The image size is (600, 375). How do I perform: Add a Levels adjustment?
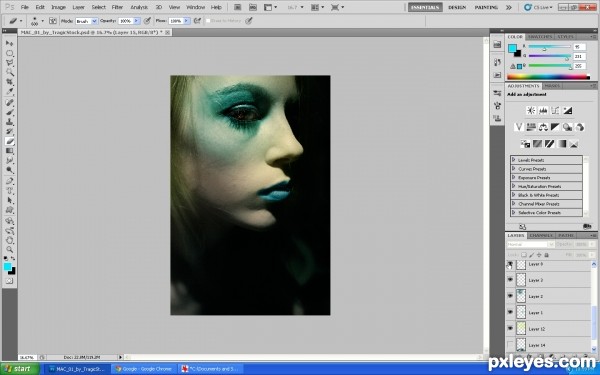coord(543,111)
